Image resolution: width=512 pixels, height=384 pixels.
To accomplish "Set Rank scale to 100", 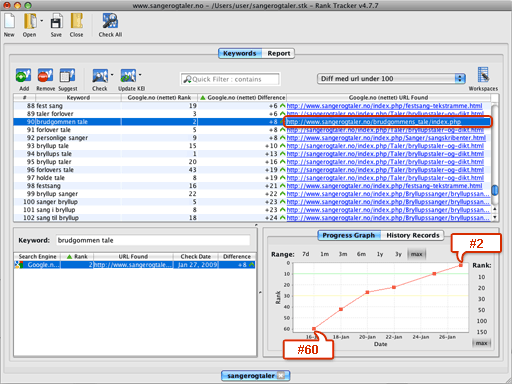I will pos(482,321).
